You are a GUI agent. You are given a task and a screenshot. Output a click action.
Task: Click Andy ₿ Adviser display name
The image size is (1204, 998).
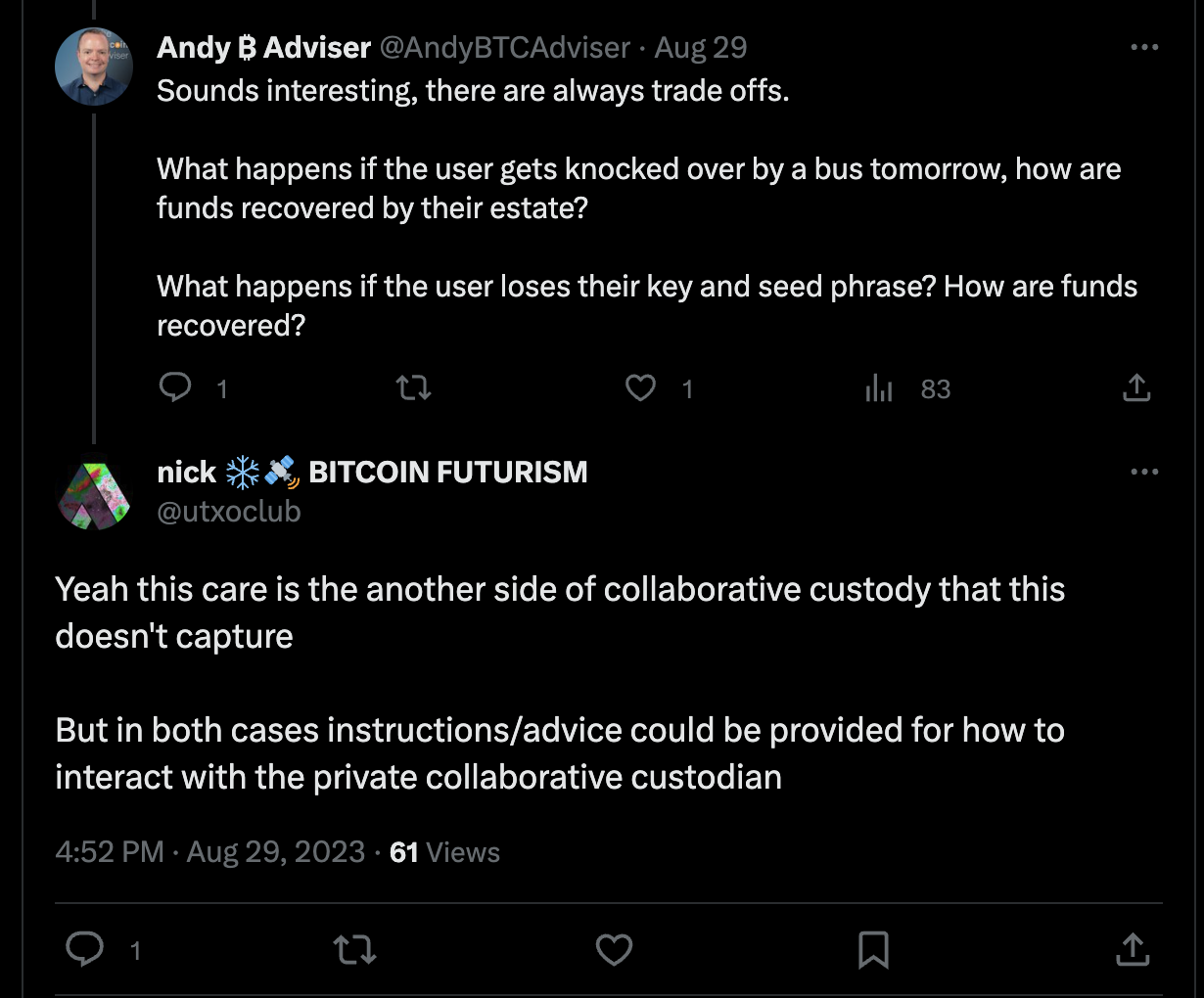click(263, 47)
